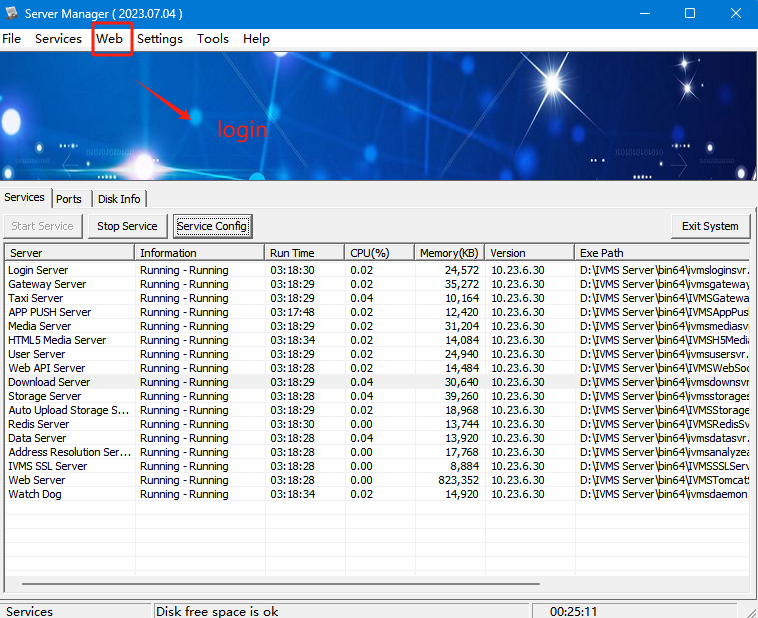Select the HTML5 Media Server row
The height and width of the screenshot is (618, 758).
(377, 340)
